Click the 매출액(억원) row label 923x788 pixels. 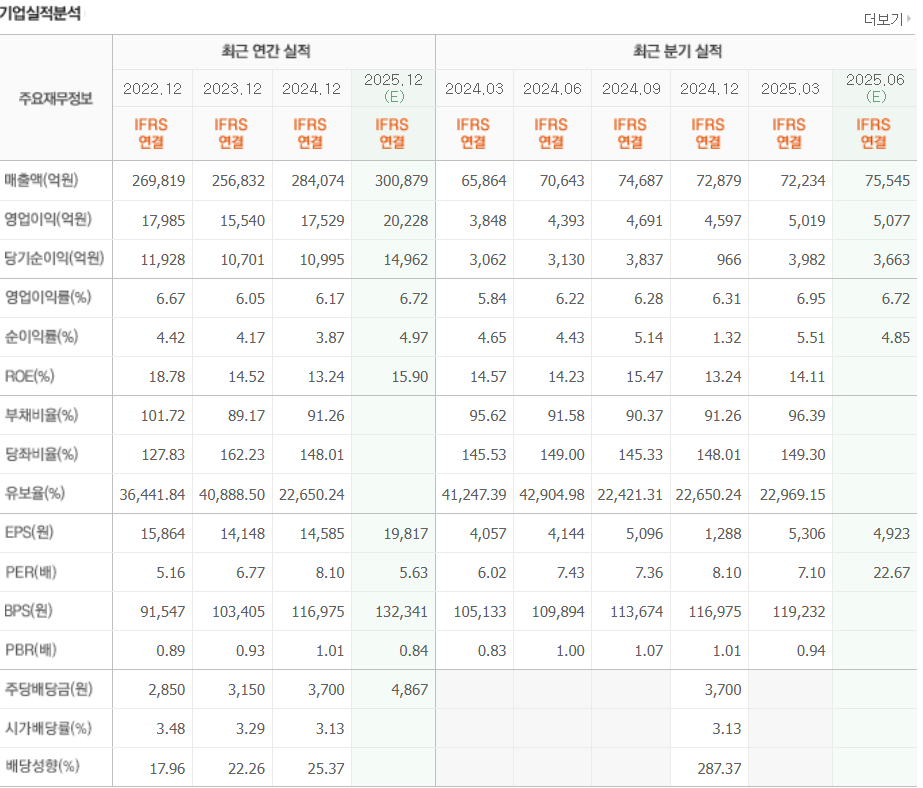(x=41, y=180)
